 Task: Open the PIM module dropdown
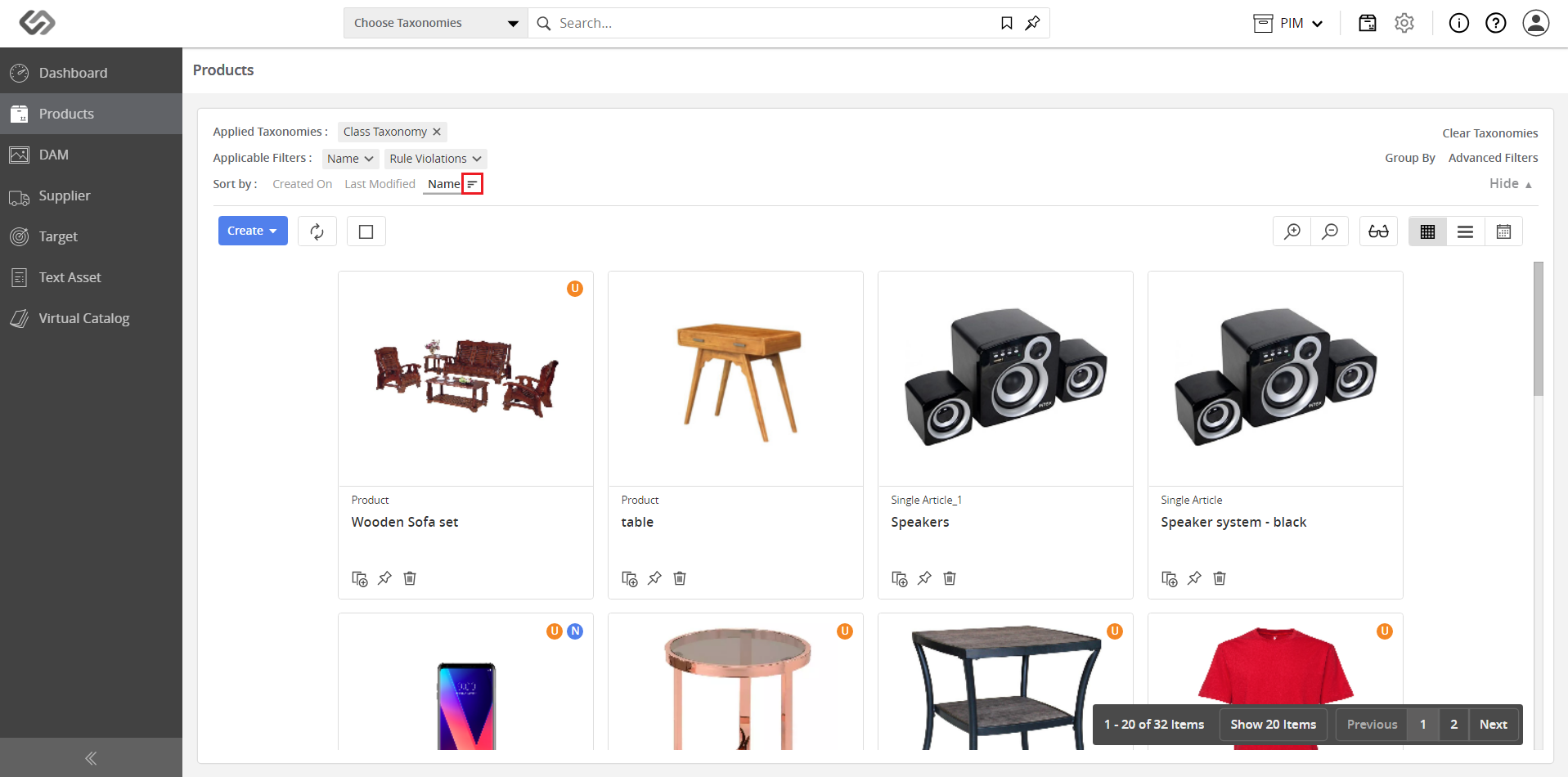1288,23
